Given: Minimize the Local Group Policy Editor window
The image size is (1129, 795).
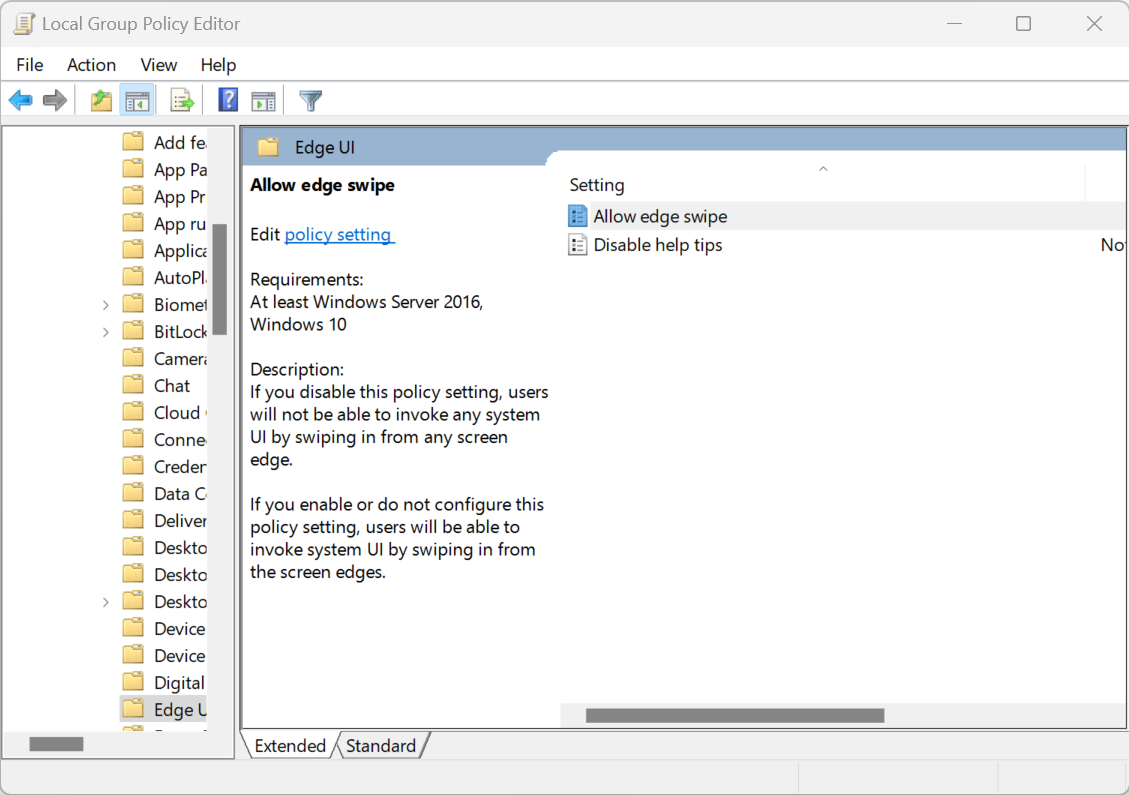Looking at the screenshot, I should (955, 24).
